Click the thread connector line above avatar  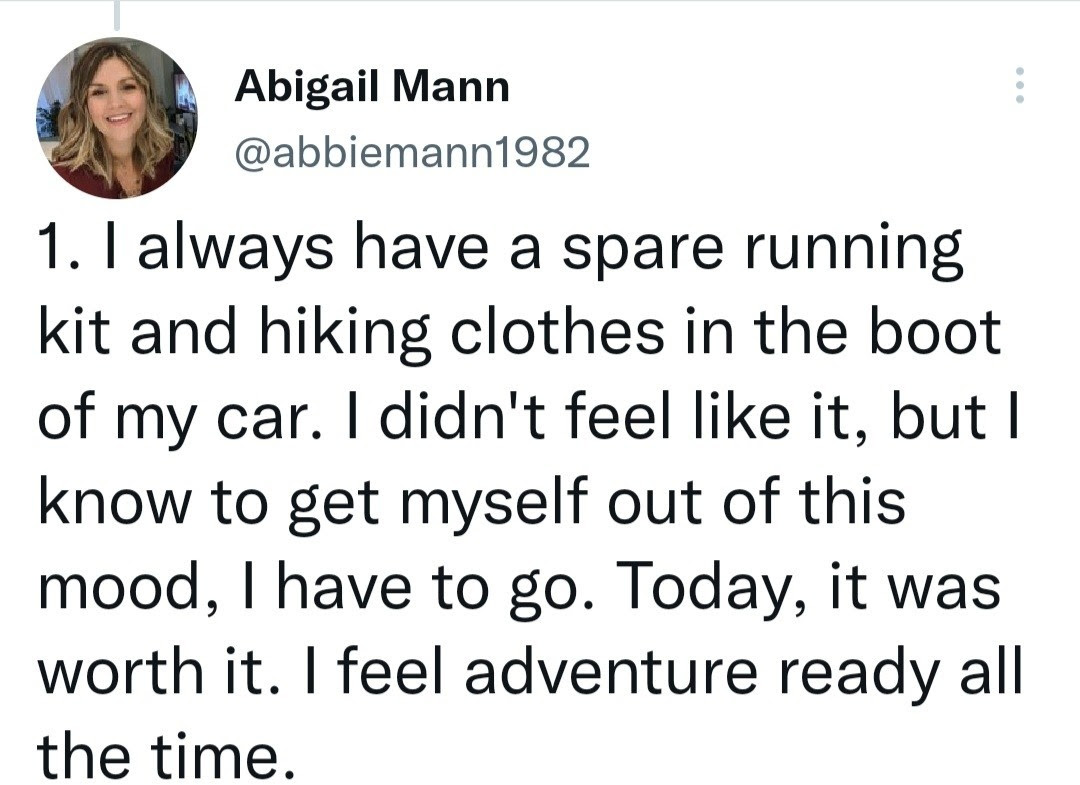117,15
